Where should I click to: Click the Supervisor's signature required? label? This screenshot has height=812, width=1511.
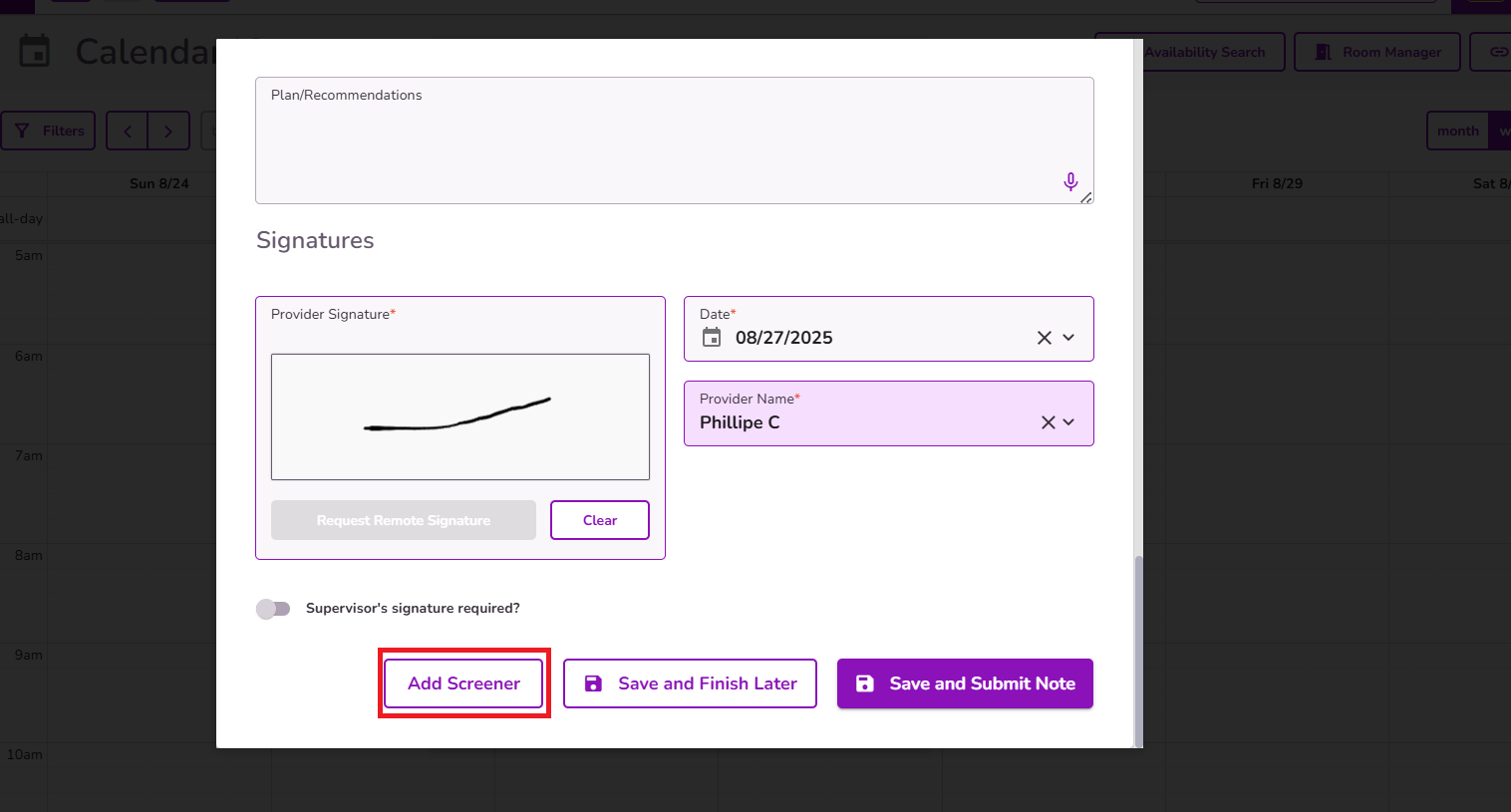[413, 609]
